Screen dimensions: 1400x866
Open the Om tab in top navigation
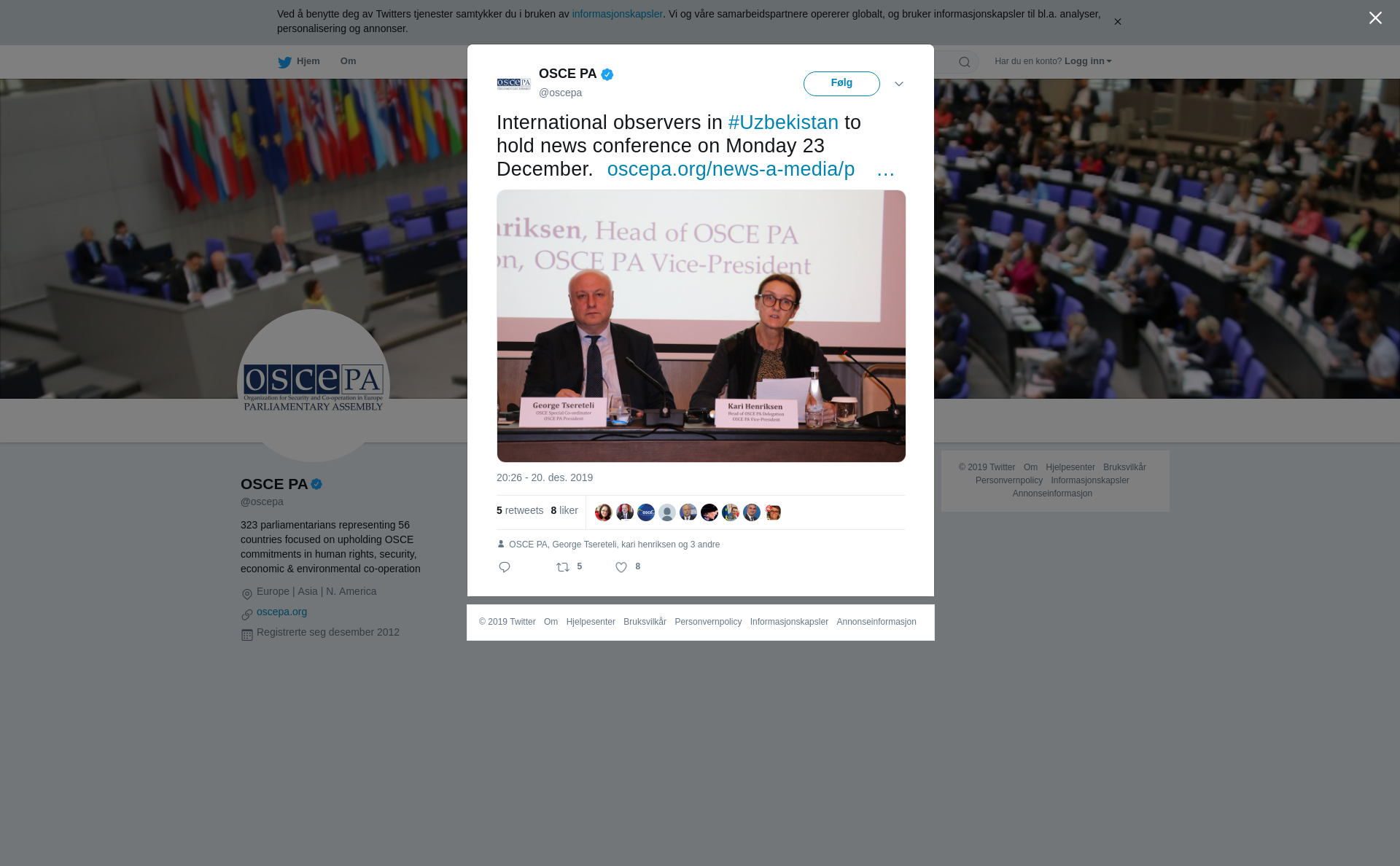click(x=348, y=61)
